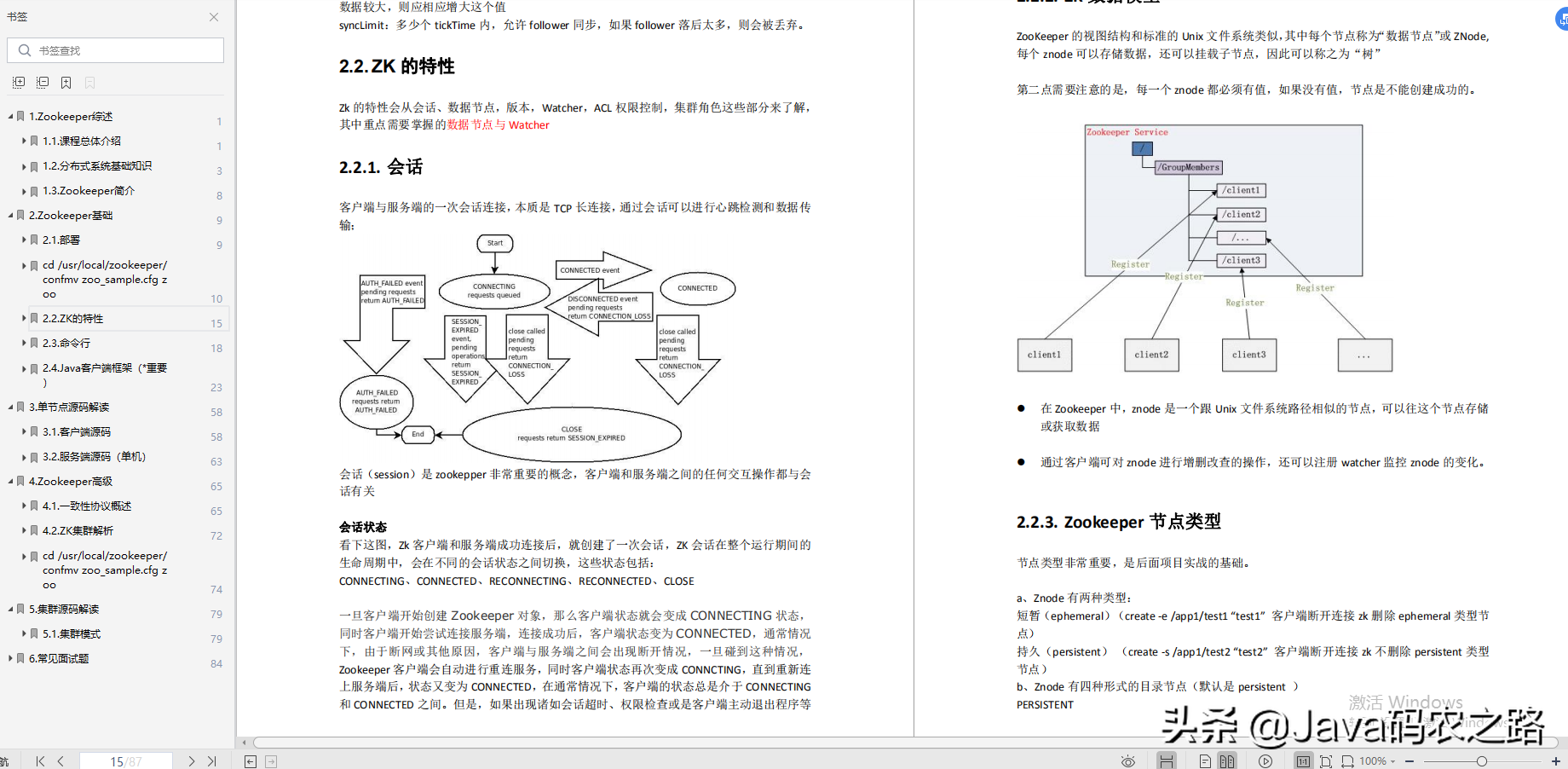Click the greyed-out delete bookmark icon
Image resolution: width=1568 pixels, height=769 pixels.
pyautogui.click(x=90, y=83)
